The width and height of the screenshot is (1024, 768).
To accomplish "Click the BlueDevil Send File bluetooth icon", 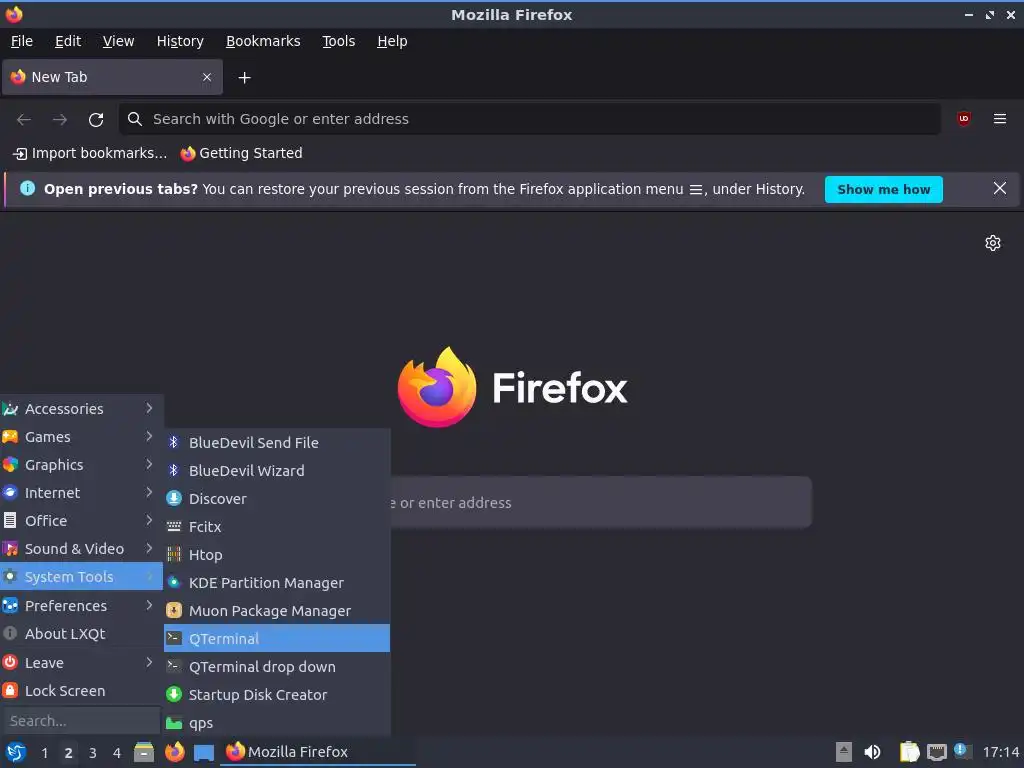I will tap(173, 442).
